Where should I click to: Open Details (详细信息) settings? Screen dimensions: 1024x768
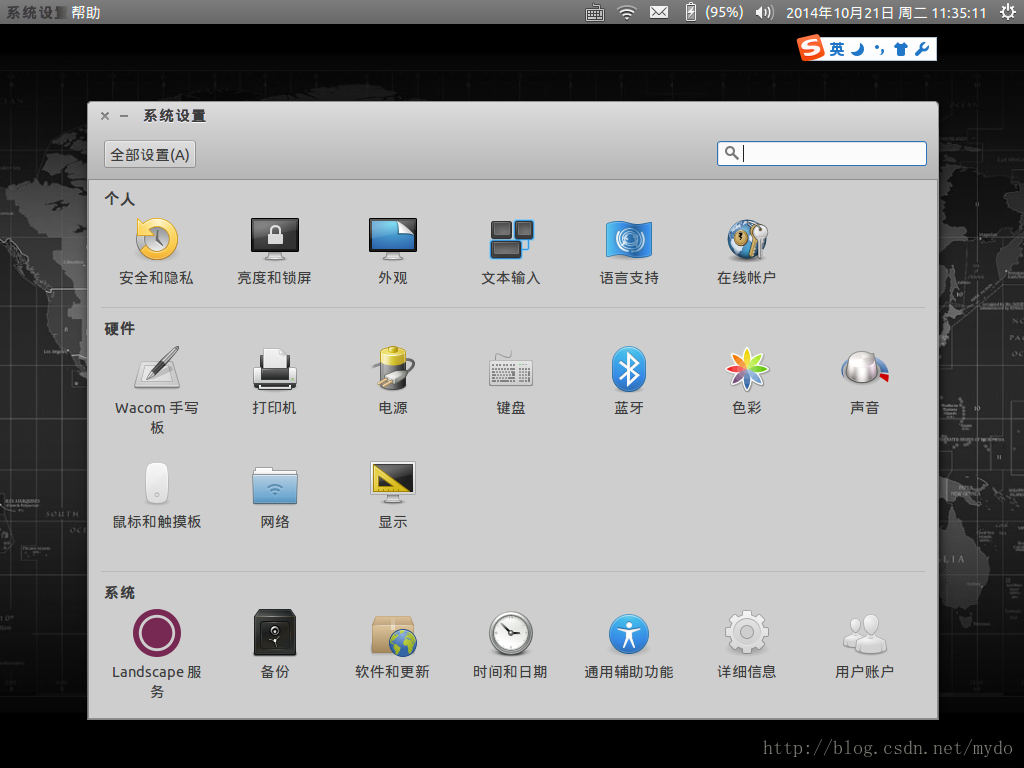tap(746, 645)
